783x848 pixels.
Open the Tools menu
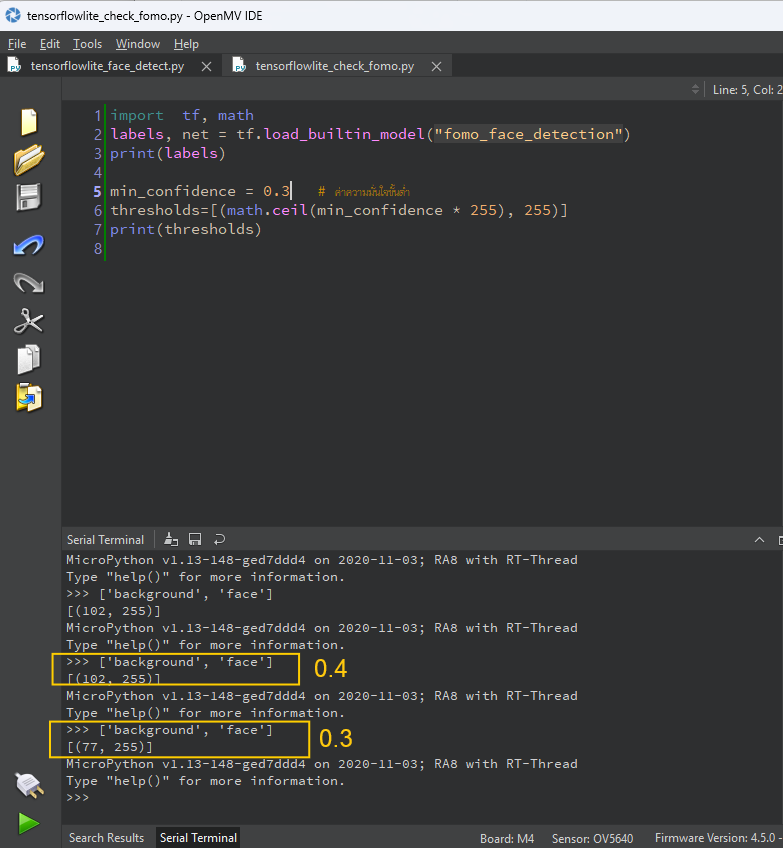click(x=87, y=44)
